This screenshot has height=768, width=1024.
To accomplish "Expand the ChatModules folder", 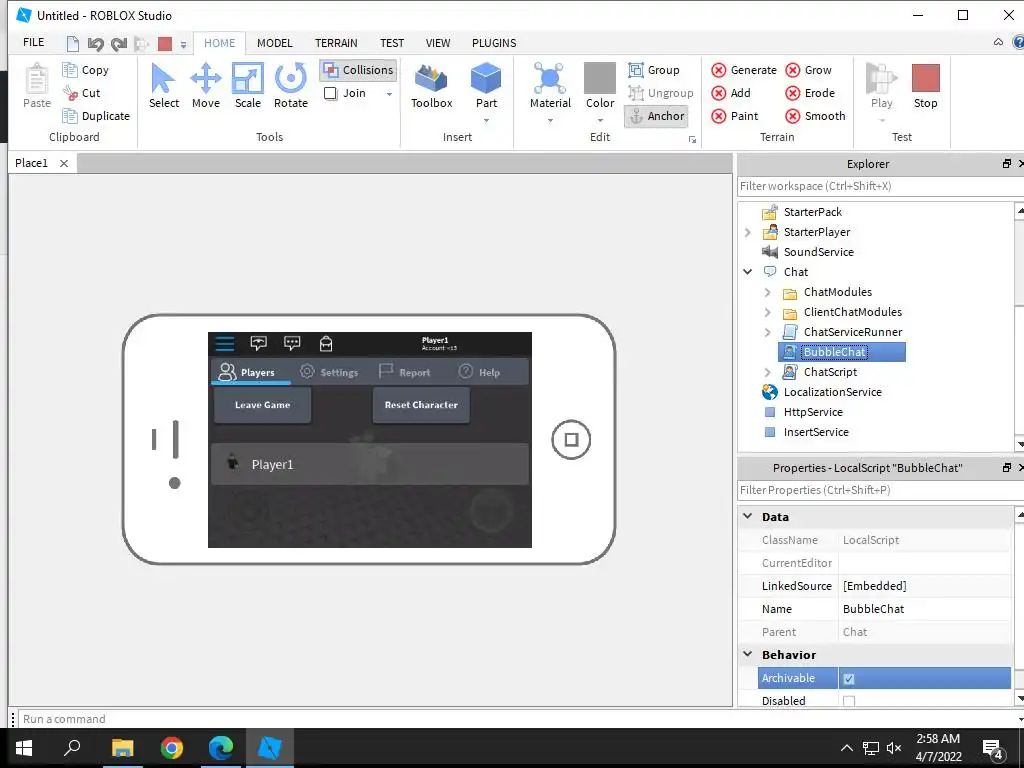I will [x=767, y=292].
